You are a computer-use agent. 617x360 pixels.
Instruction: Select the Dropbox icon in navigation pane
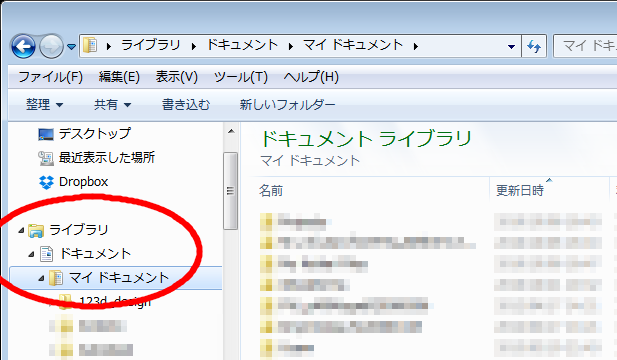pyautogui.click(x=46, y=182)
